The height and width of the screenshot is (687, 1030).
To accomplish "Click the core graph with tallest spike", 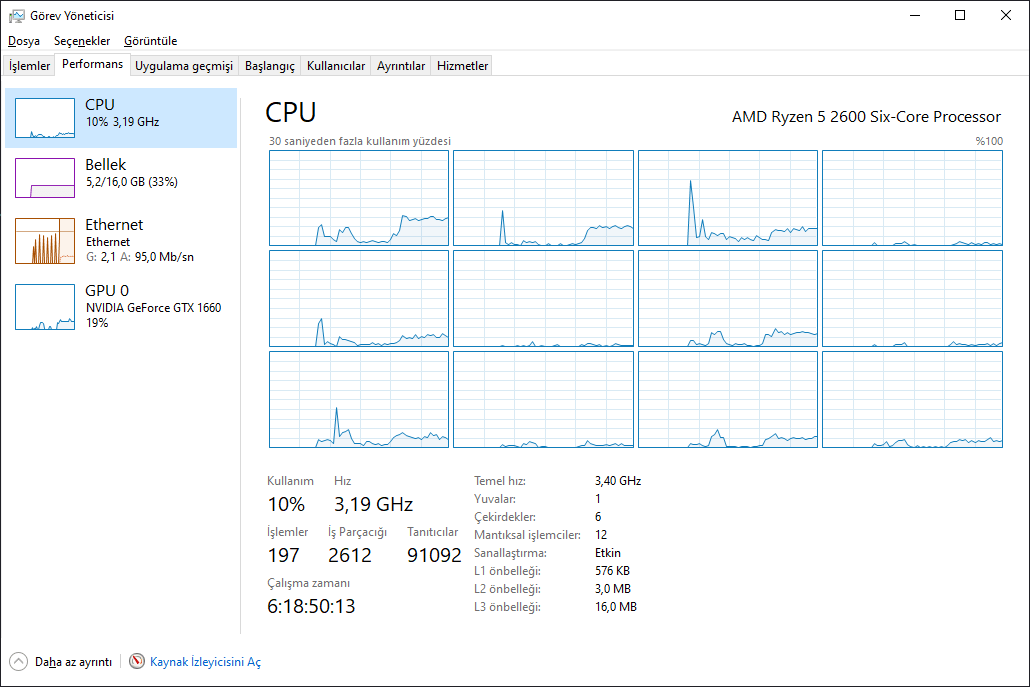I will (728, 198).
